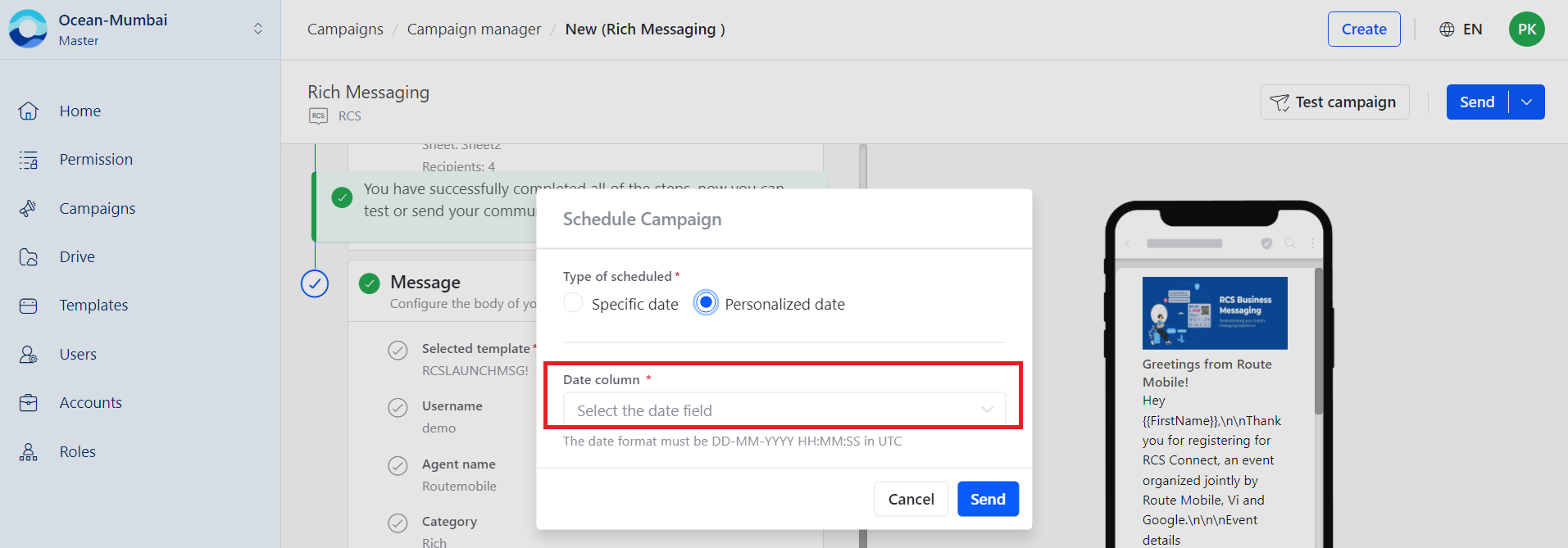
Task: Click the Drive folder icon
Action: click(x=29, y=257)
